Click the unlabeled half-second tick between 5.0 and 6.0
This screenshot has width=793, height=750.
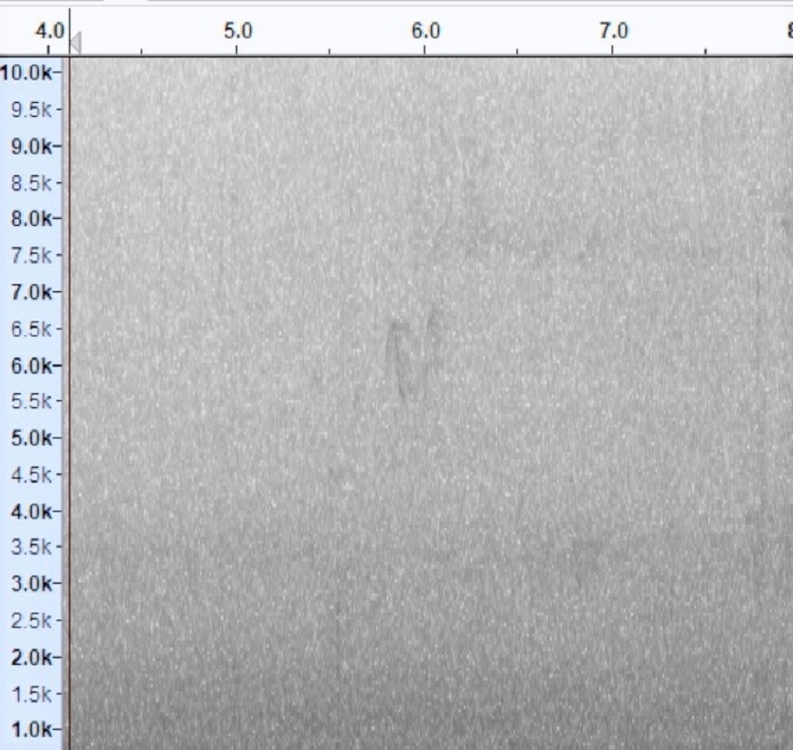[330, 49]
